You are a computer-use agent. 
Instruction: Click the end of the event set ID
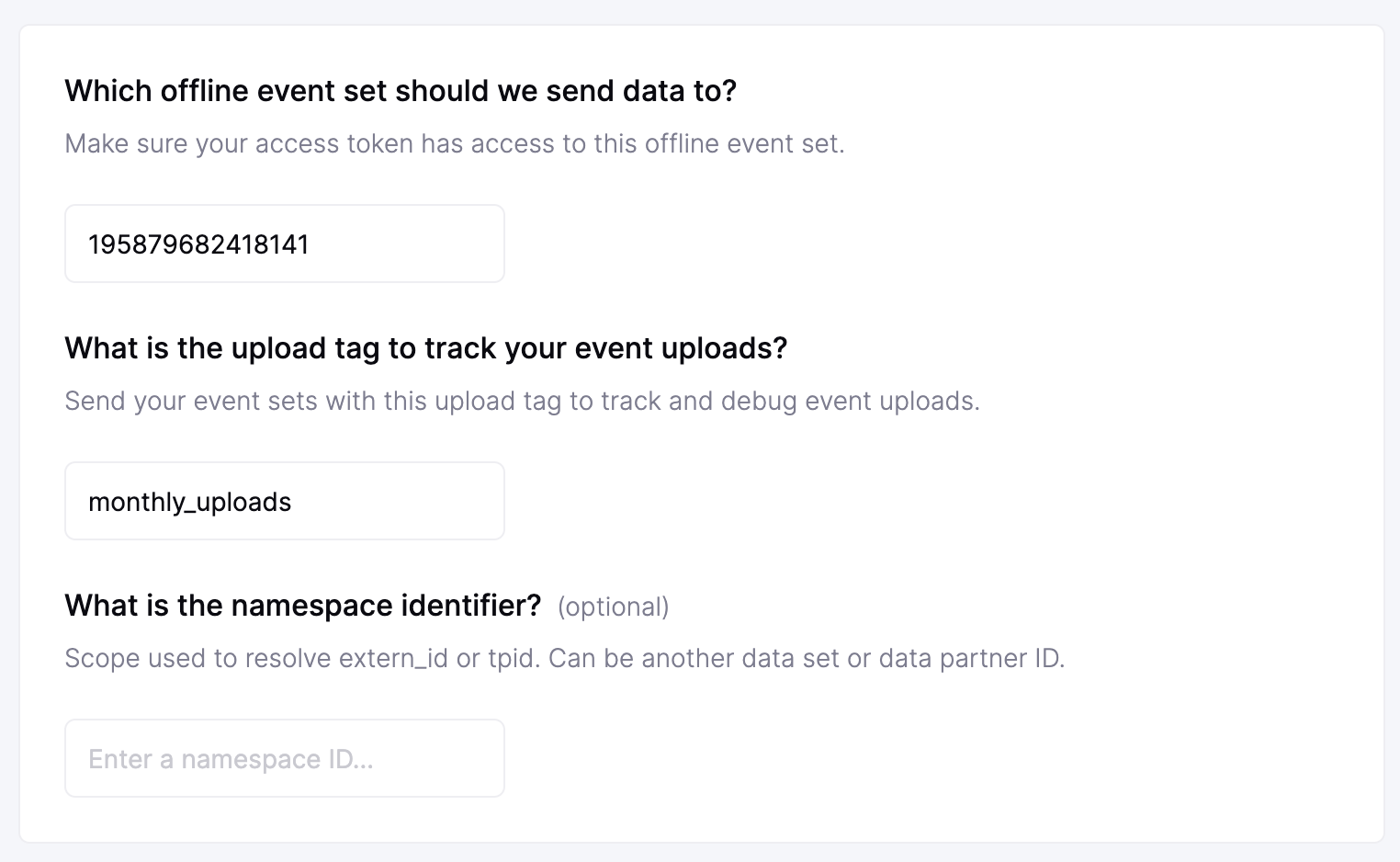click(x=312, y=244)
